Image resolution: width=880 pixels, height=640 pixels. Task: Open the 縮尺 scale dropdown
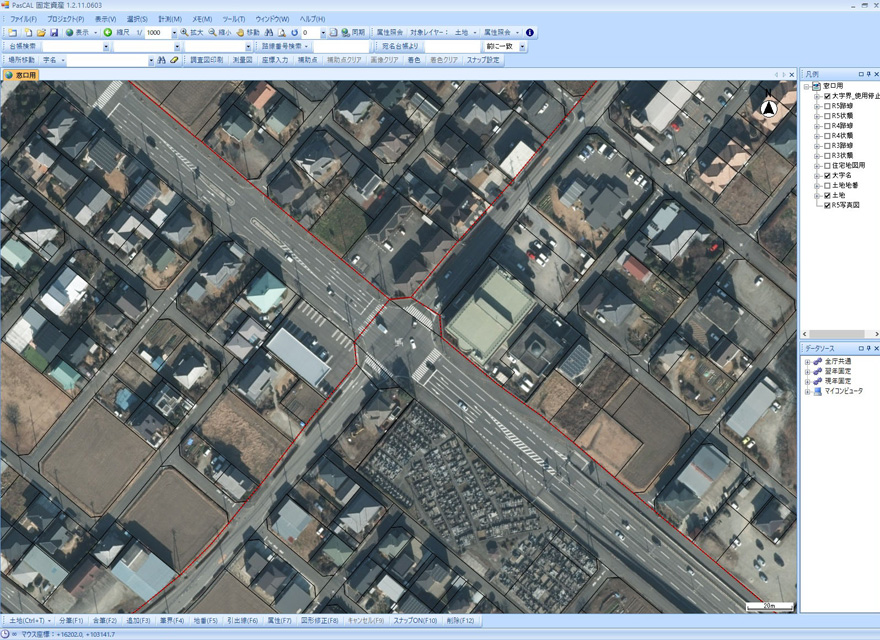(174, 33)
